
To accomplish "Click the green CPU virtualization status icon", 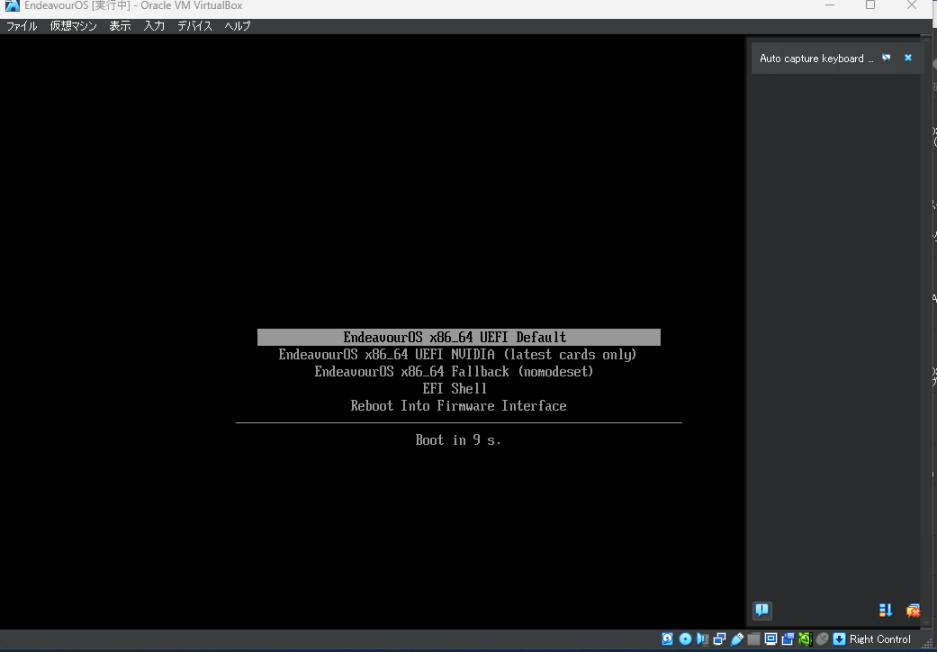I will pos(805,639).
